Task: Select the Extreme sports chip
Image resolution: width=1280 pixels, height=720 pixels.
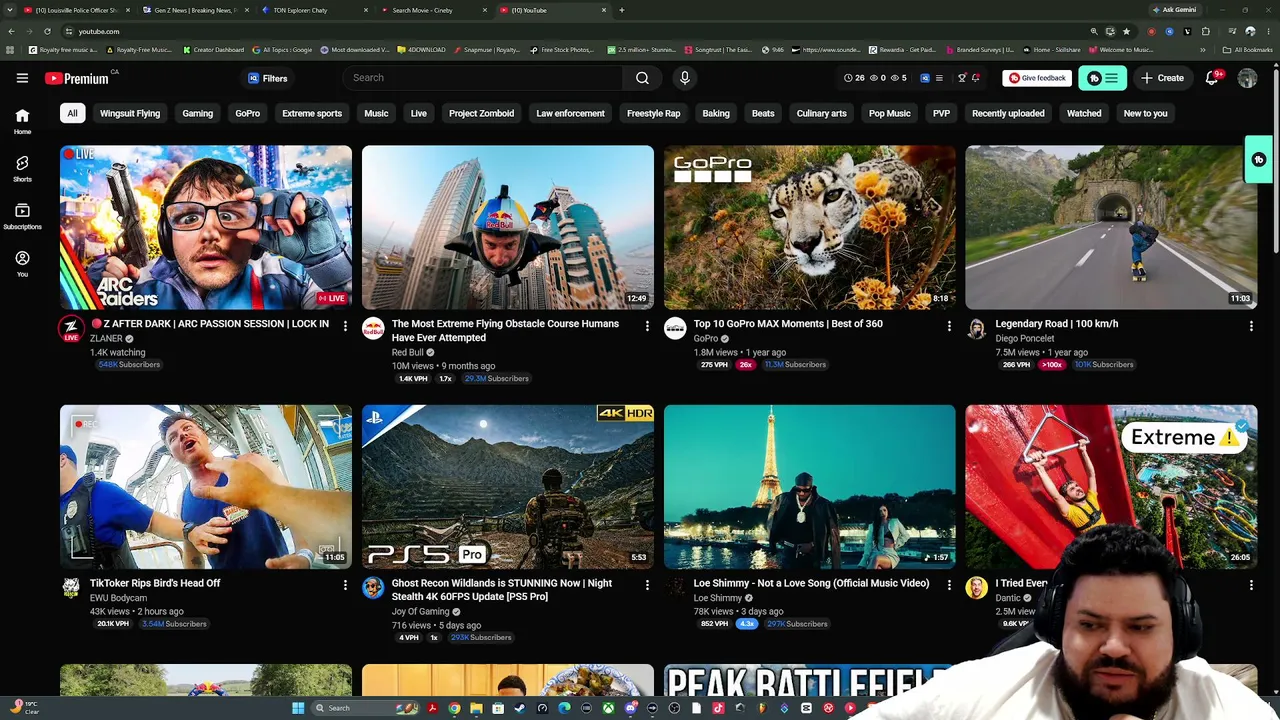Action: pos(312,113)
